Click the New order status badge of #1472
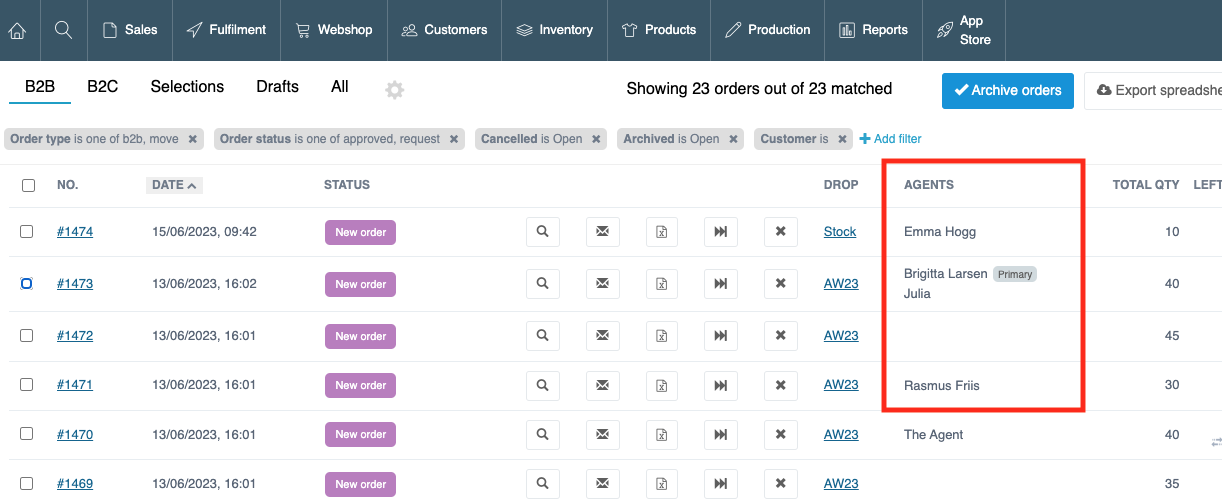This screenshot has width=1222, height=500. coord(360,336)
